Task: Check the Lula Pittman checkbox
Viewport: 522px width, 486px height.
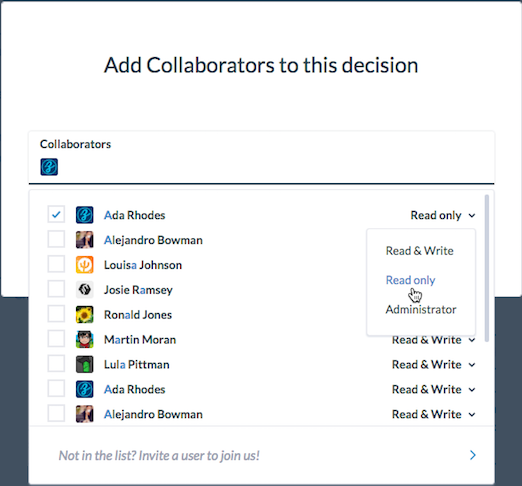Action: [x=56, y=364]
